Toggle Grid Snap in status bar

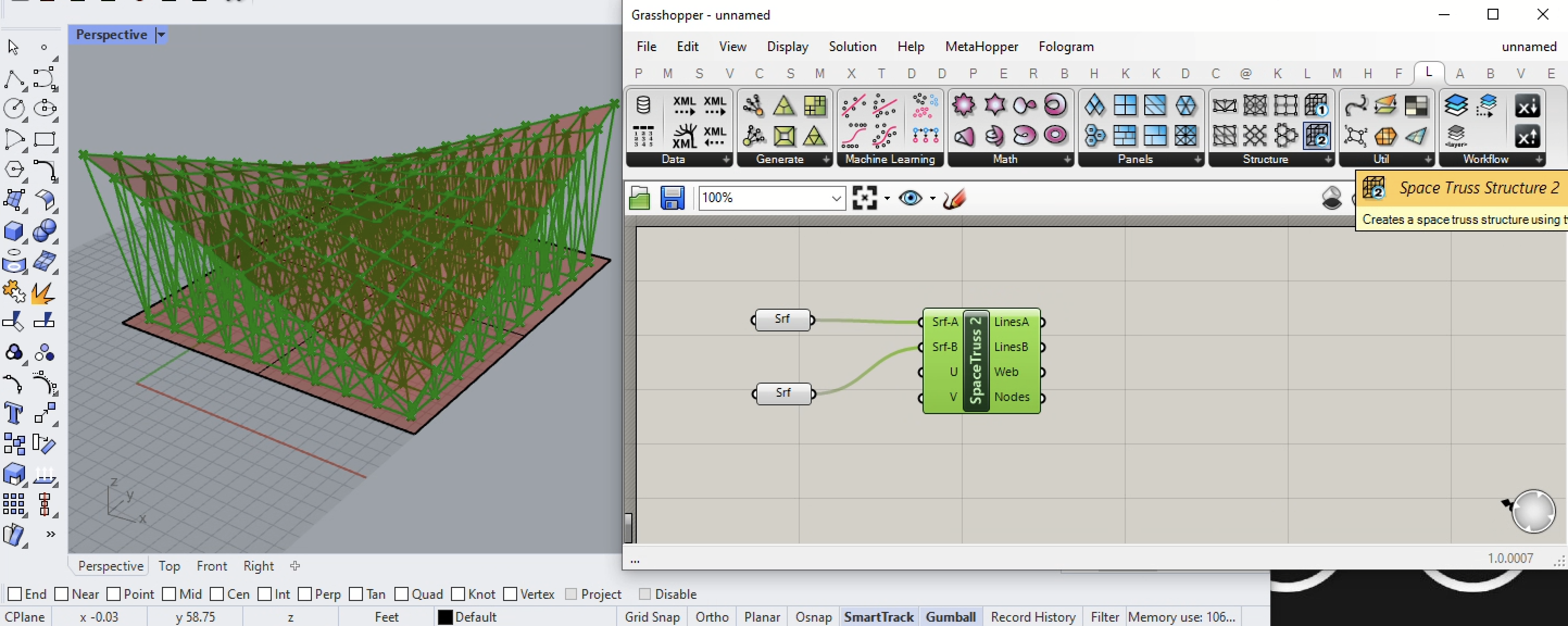coord(652,617)
